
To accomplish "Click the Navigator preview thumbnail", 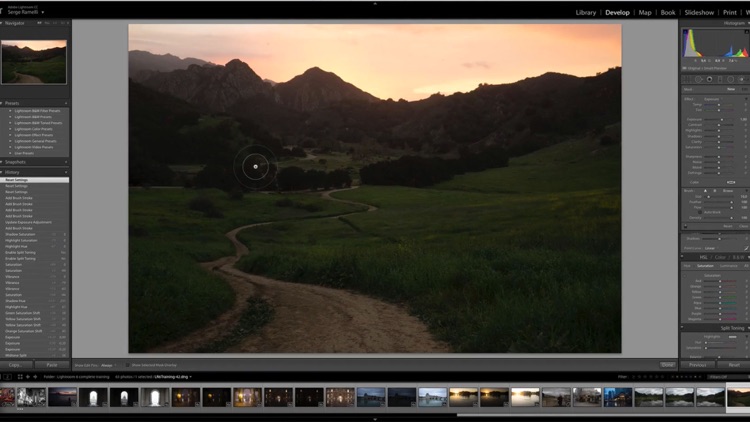I will [x=34, y=62].
